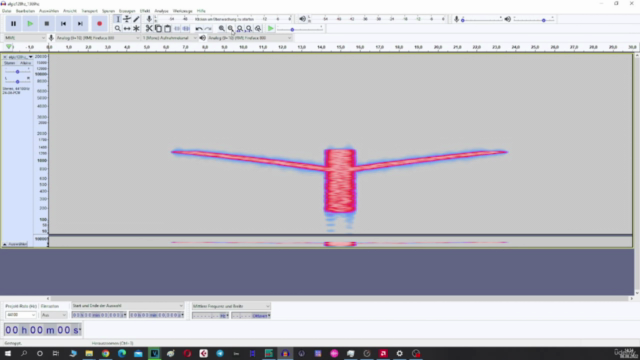The image size is (640, 360).
Task: Open the audio host MME dropdown
Action: pyautogui.click(x=24, y=38)
